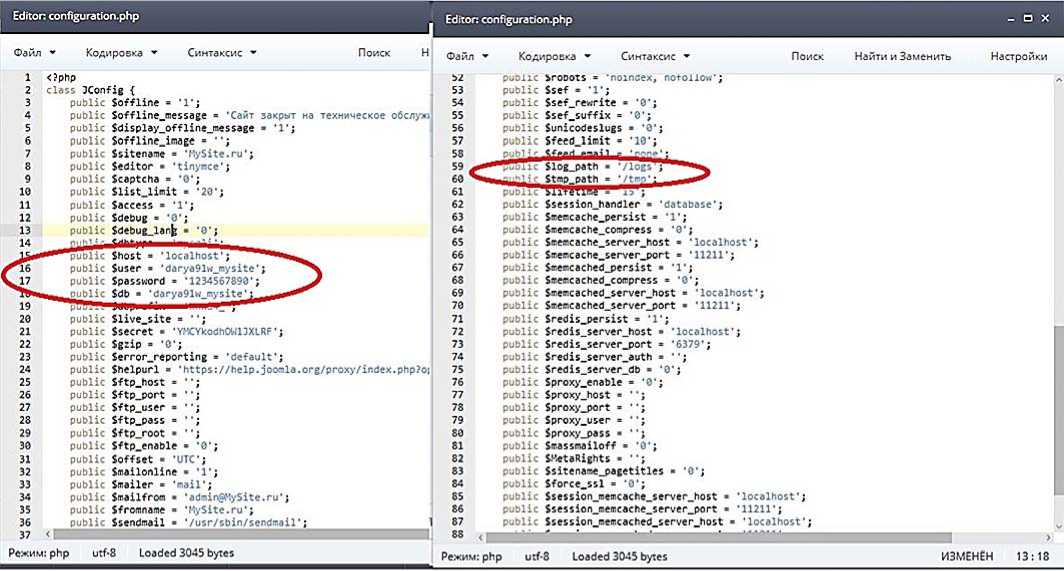The height and width of the screenshot is (571, 1064).
Task: Click line with $secret value
Action: 176,332
